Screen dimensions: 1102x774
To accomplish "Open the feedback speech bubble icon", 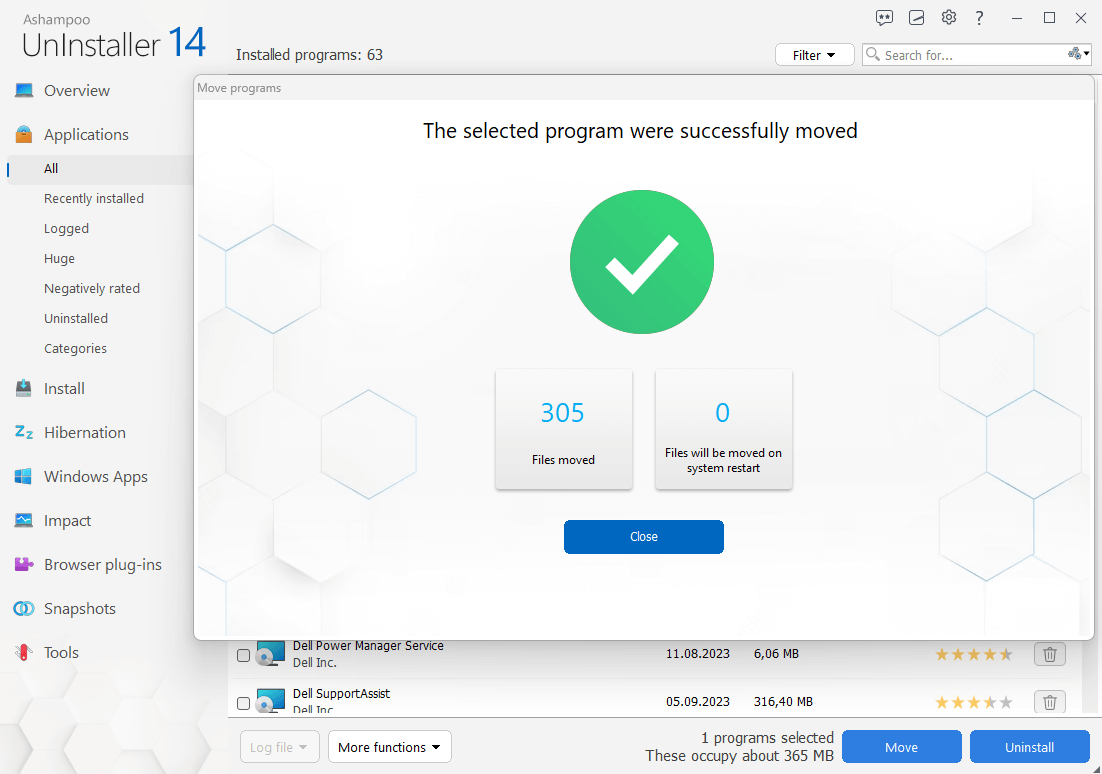I will point(884,18).
